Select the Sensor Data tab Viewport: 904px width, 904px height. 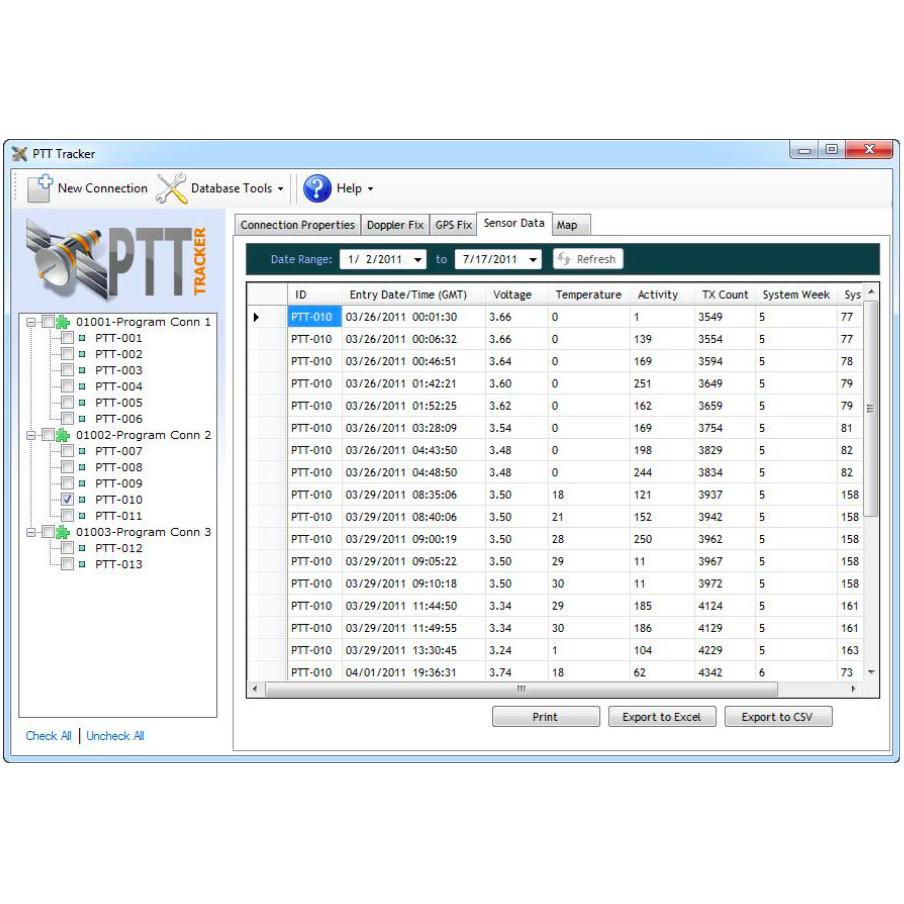click(514, 223)
